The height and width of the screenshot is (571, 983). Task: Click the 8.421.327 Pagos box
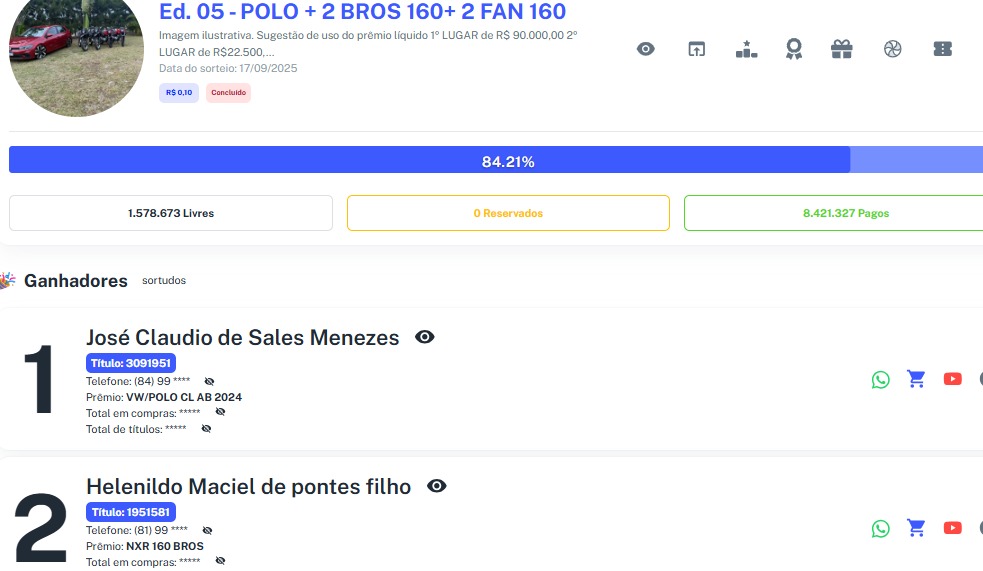click(833, 213)
